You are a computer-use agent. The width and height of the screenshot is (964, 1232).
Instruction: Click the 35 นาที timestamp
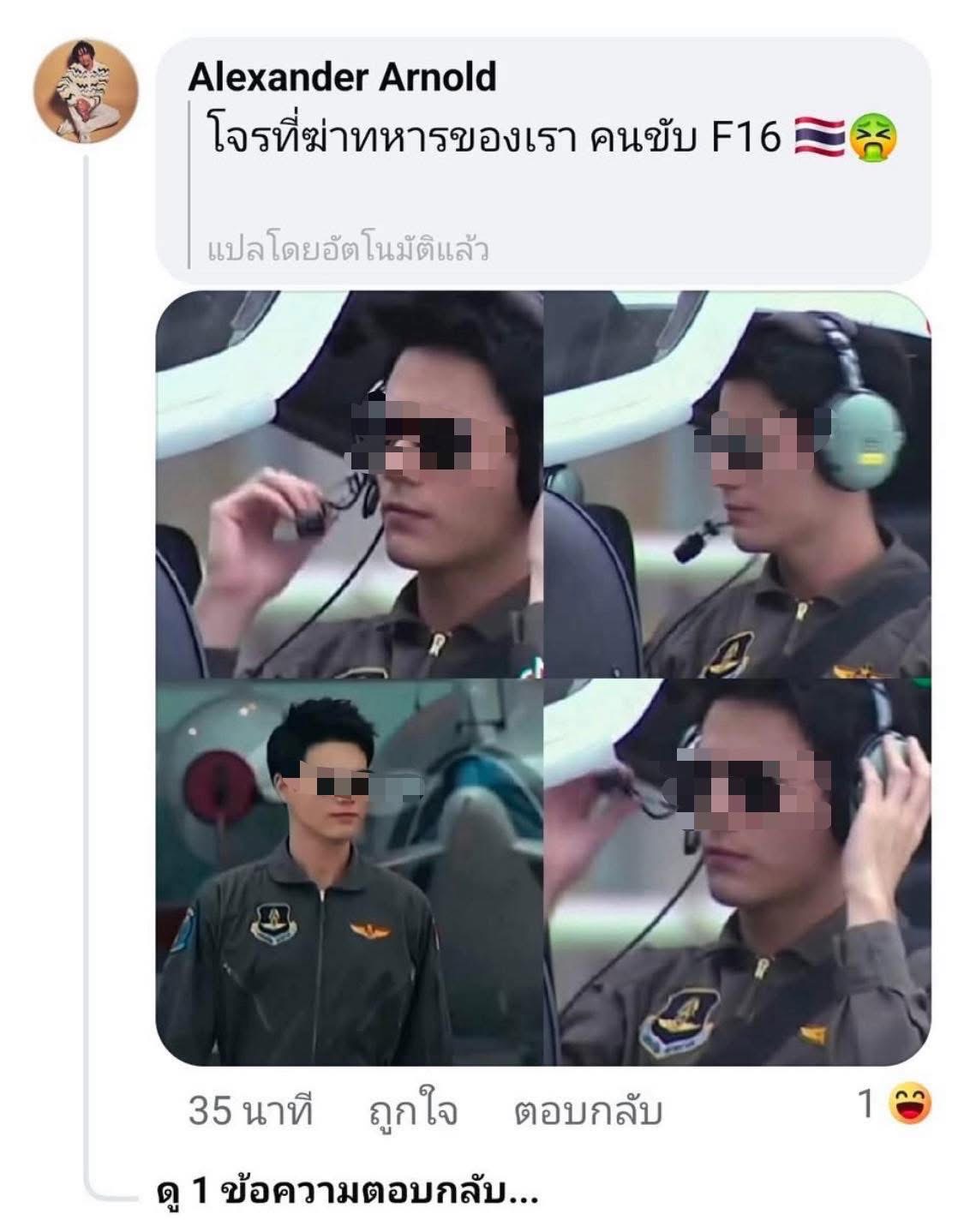[250, 1111]
